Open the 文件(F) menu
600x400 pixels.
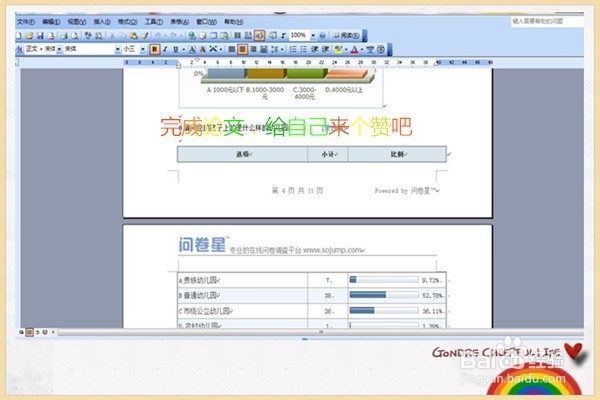point(26,22)
